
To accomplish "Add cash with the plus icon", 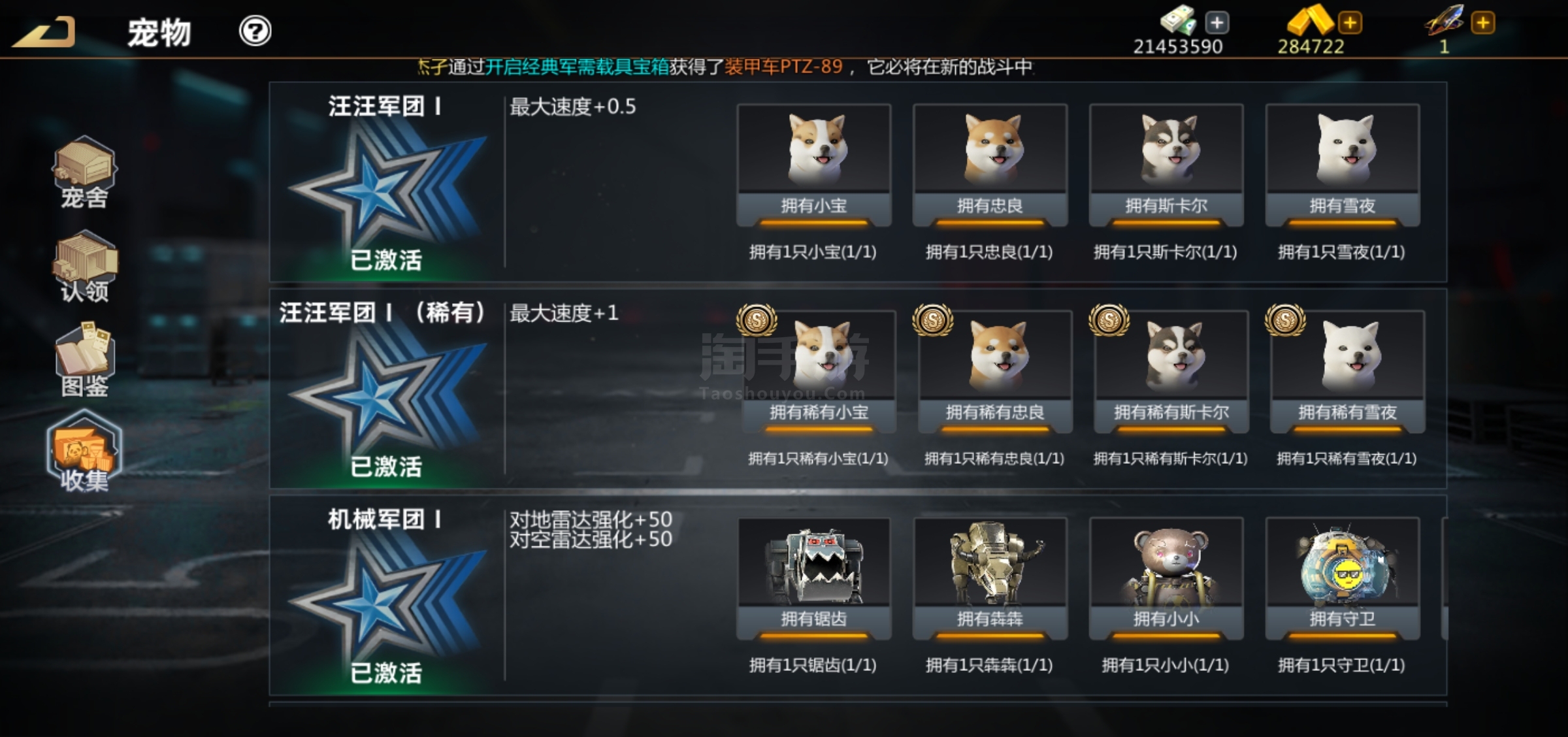I will point(1217,23).
